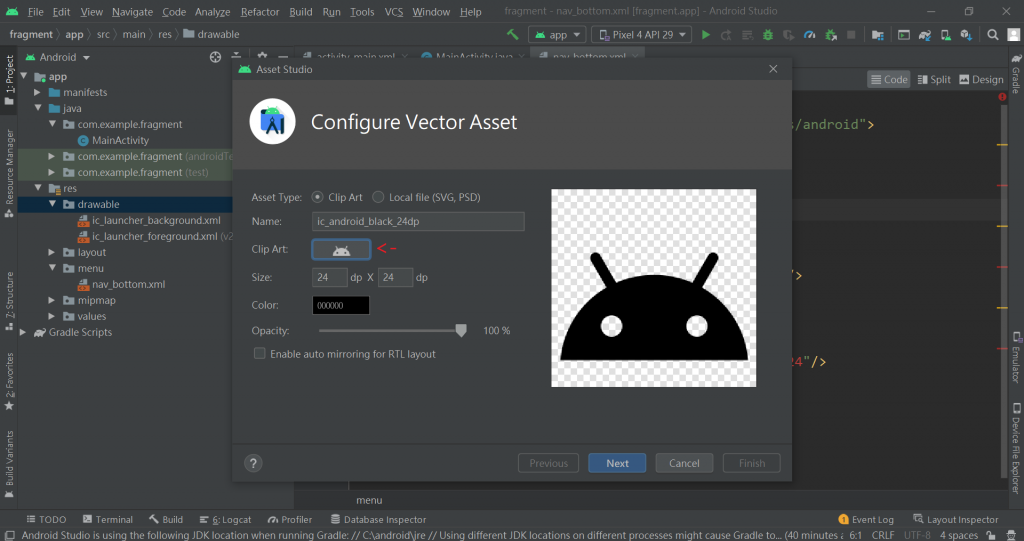Click the Debug app bug icon
This screenshot has width=1024, height=541.
[x=768, y=35]
